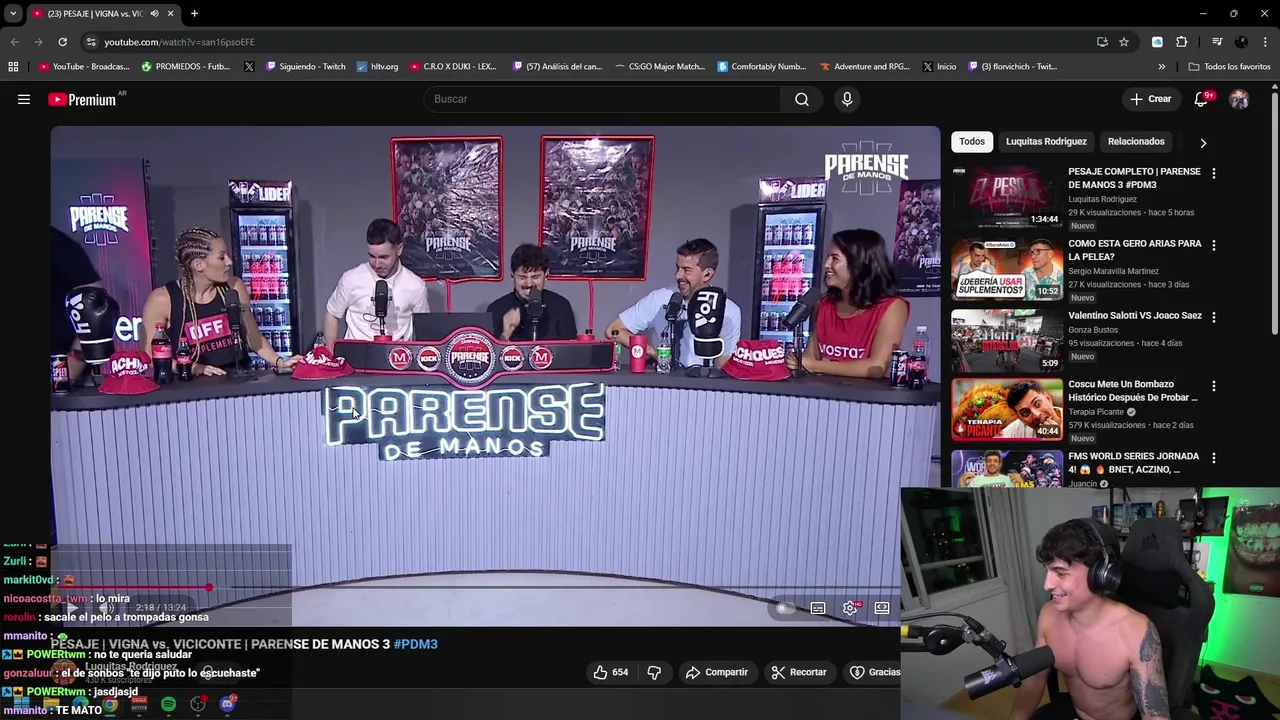Open hltv.org bookmark
The height and width of the screenshot is (720, 1280).
[x=377, y=67]
